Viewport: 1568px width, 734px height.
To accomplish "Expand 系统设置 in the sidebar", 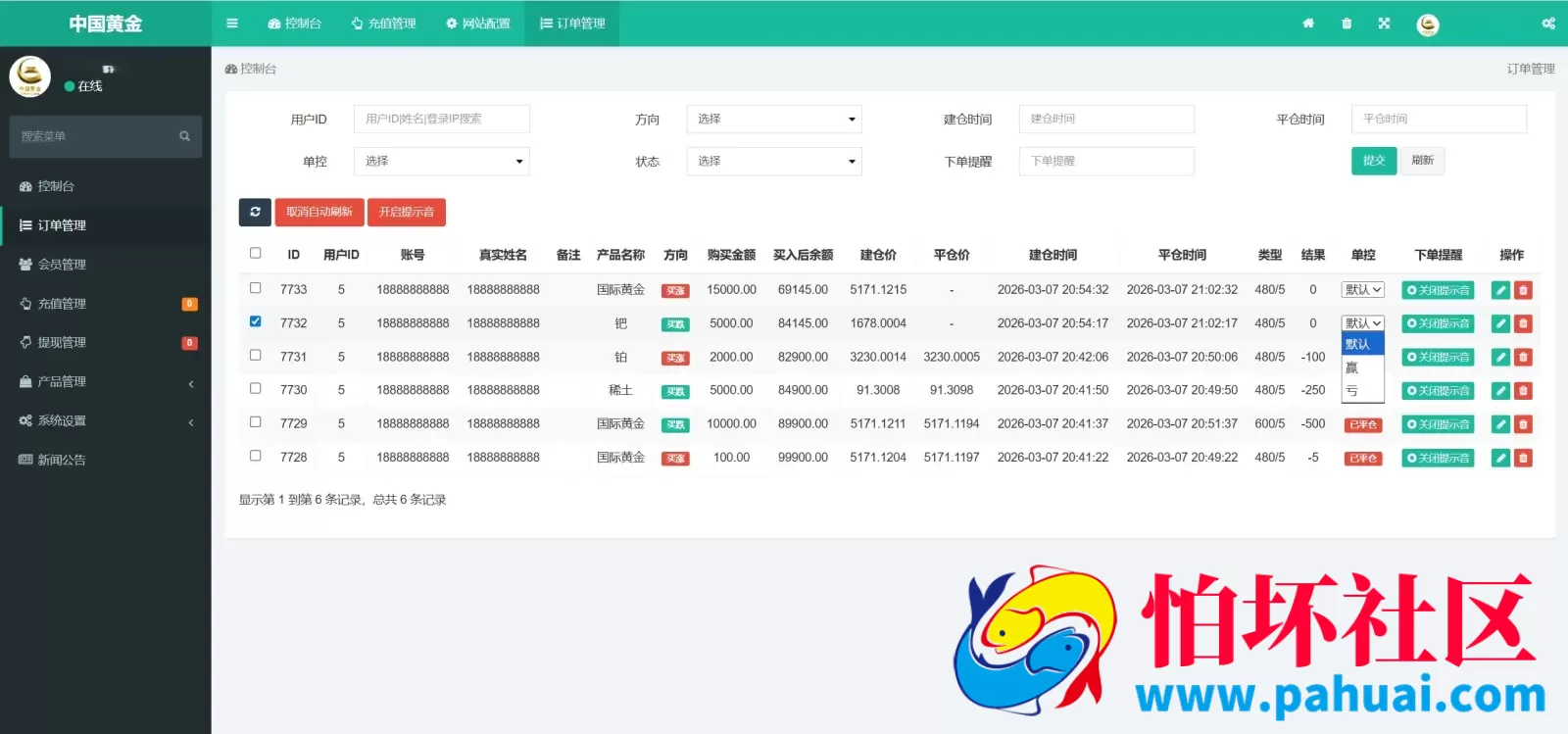I will coord(105,420).
